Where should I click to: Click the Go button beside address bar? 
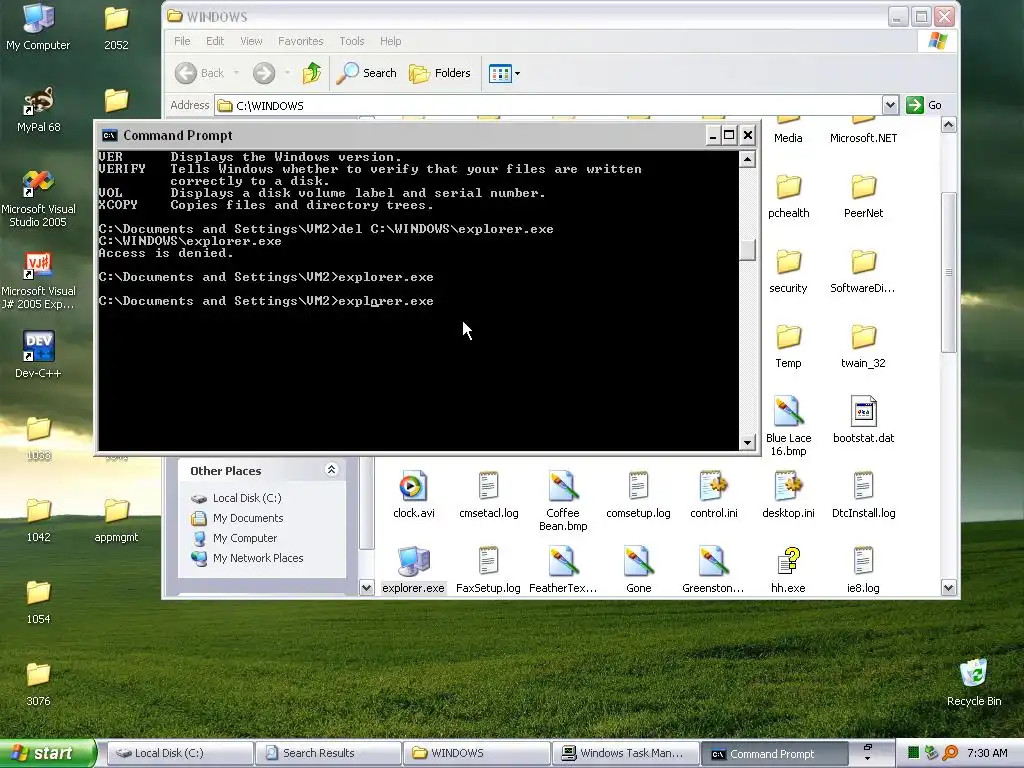pyautogui.click(x=924, y=105)
